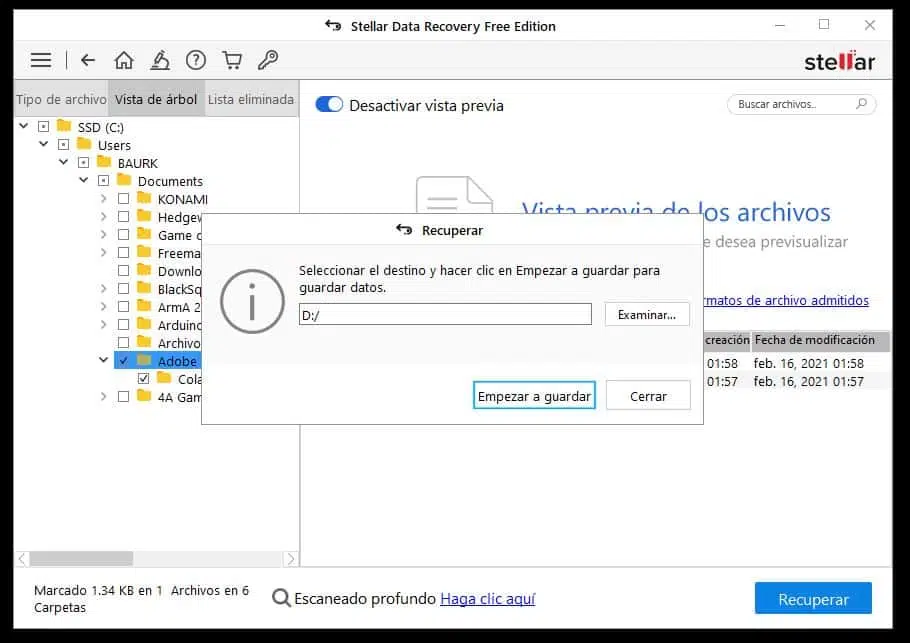Check the Downlo folder checkbox
The image size is (910, 643).
coord(123,270)
